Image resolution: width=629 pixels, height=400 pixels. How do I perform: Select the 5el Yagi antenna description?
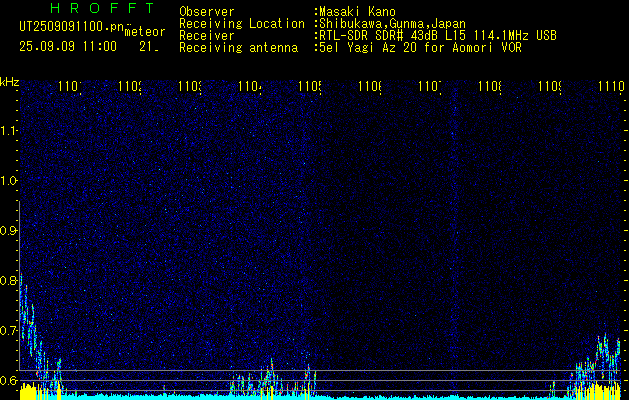[420, 48]
